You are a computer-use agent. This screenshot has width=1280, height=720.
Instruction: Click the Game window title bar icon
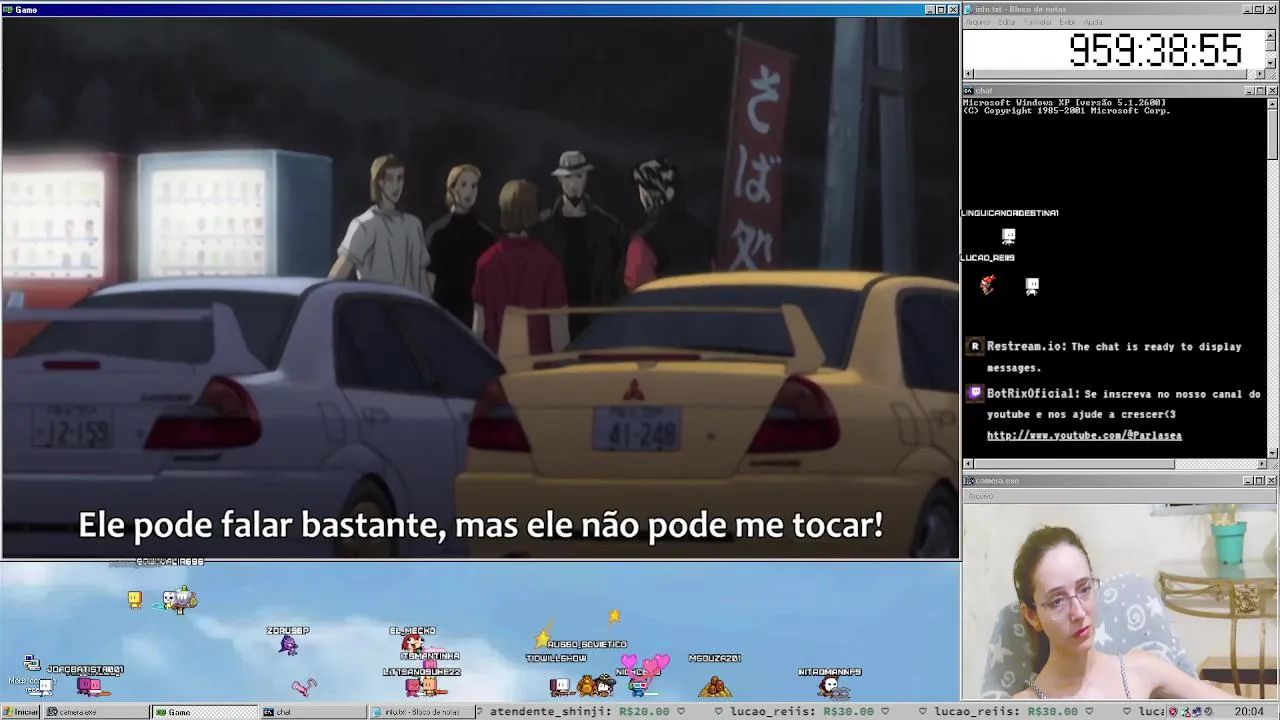point(7,9)
